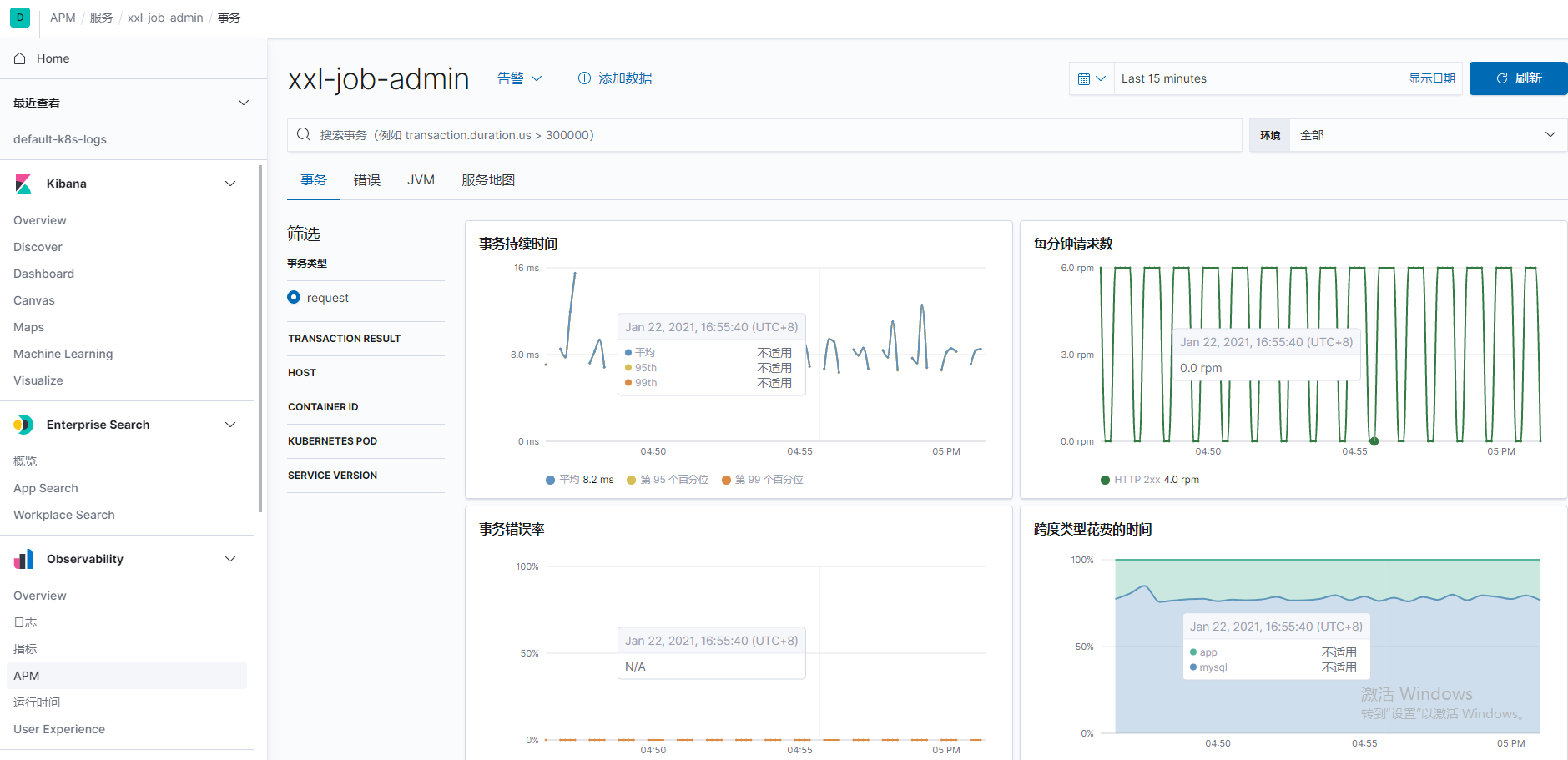1568x760 pixels.
Task: Open the 环境 environment dropdown showing 全部
Action: [x=1428, y=135]
